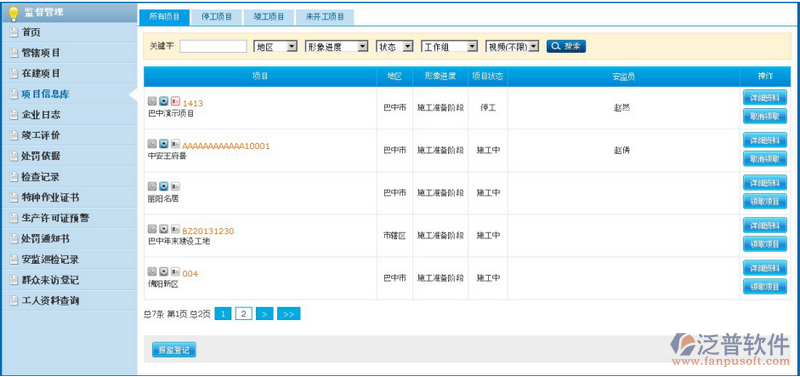Click the 报监登记 button
Screen dimensions: 800x377
[173, 350]
